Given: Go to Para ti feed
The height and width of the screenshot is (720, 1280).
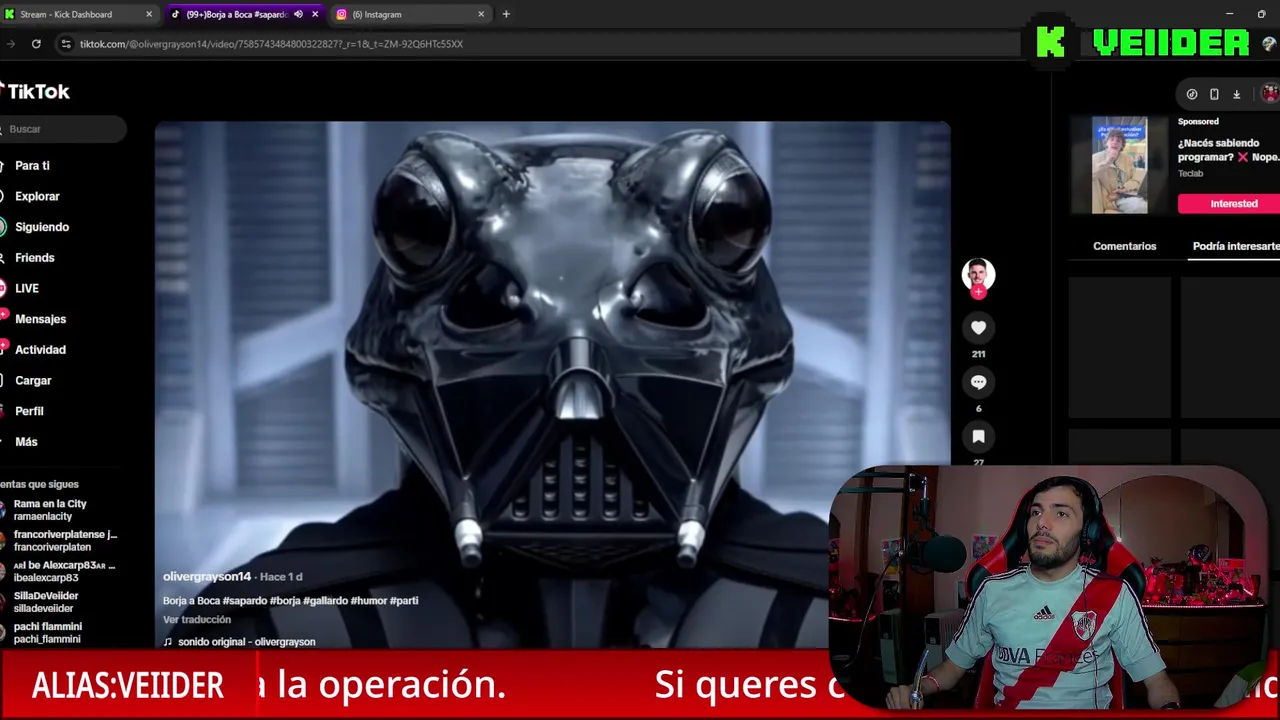Looking at the screenshot, I should coord(32,166).
